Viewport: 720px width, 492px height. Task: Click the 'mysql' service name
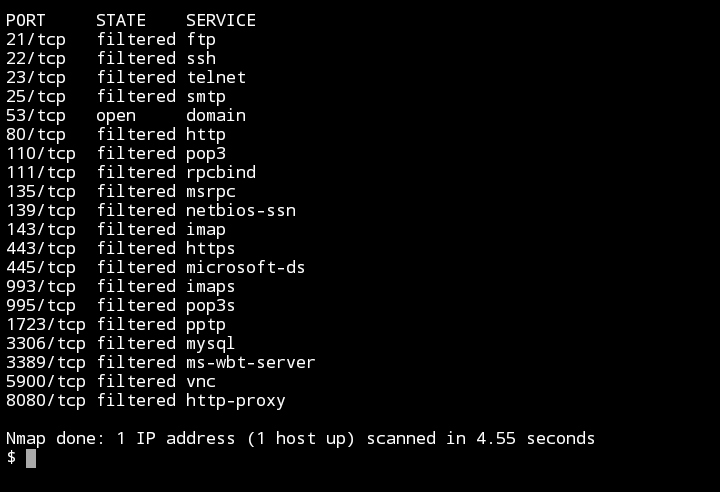(211, 344)
